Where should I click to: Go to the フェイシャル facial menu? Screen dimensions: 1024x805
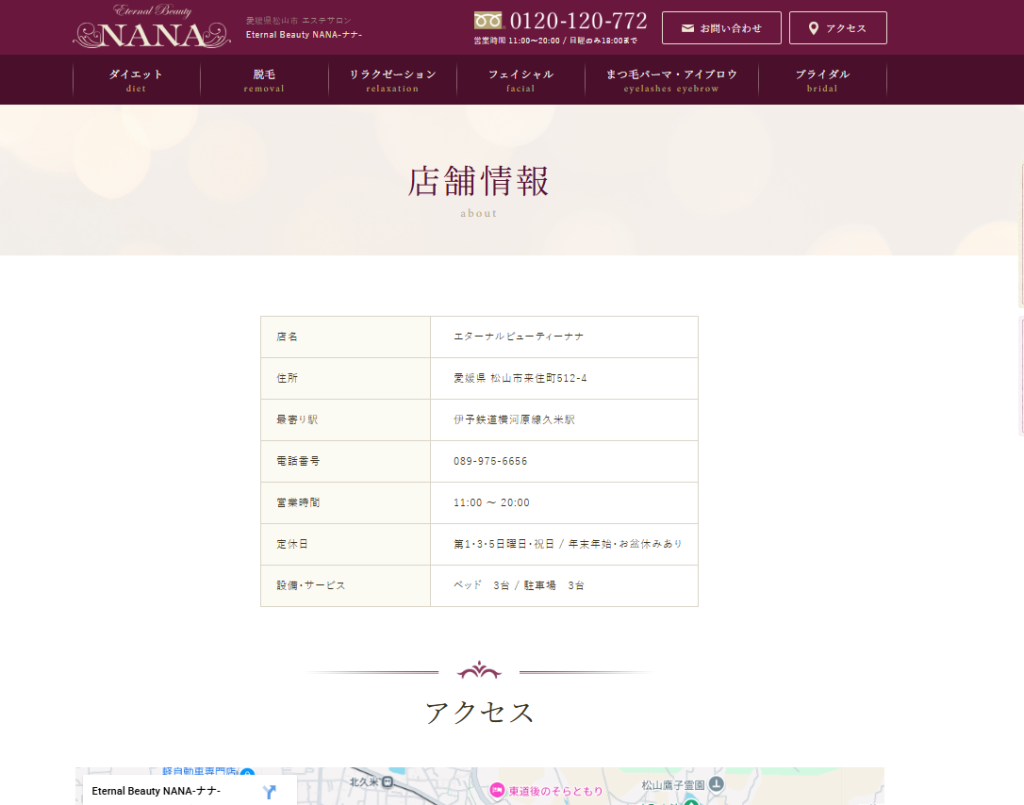pos(520,80)
